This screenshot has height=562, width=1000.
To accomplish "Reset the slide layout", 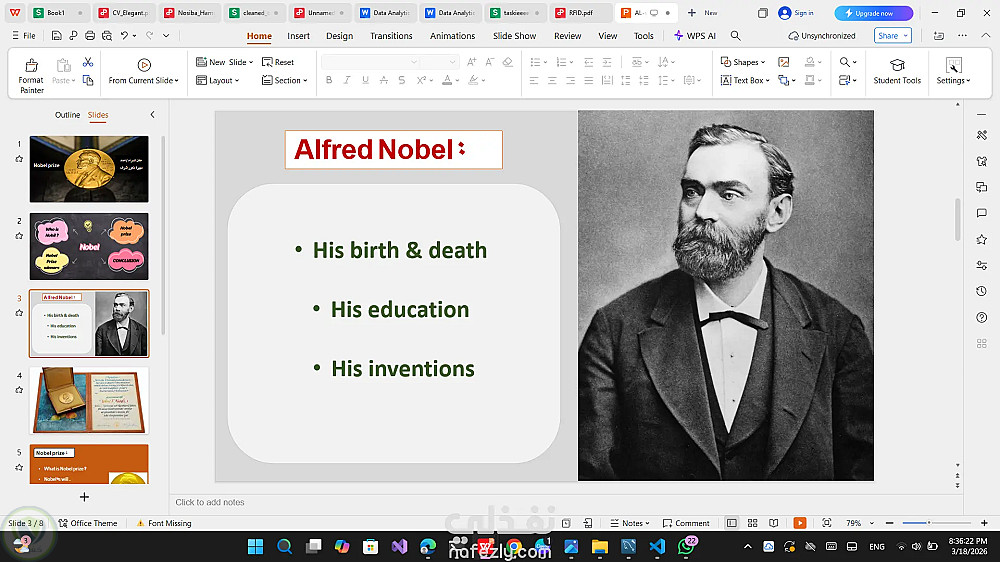I will (x=278, y=62).
